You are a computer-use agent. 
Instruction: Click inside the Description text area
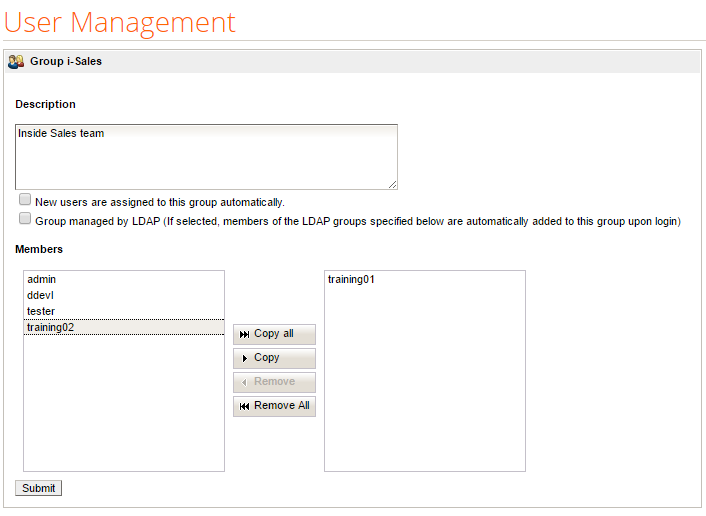point(206,157)
